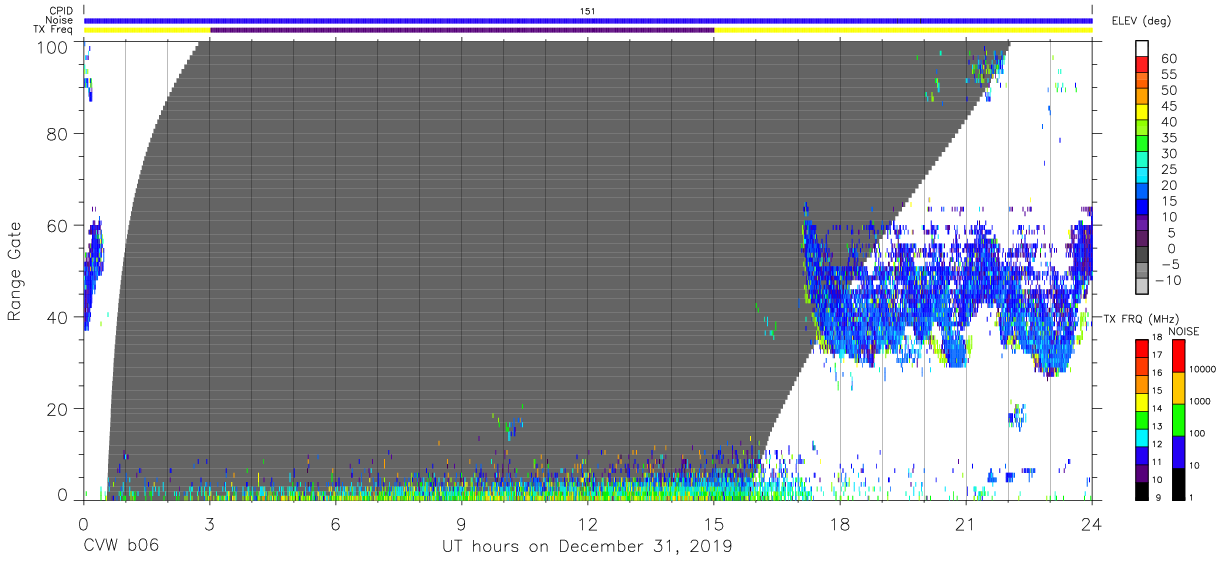This screenshot has width=1228, height=567.
Task: Click the '9' value on the TX FRQ scale
Action: point(1158,497)
